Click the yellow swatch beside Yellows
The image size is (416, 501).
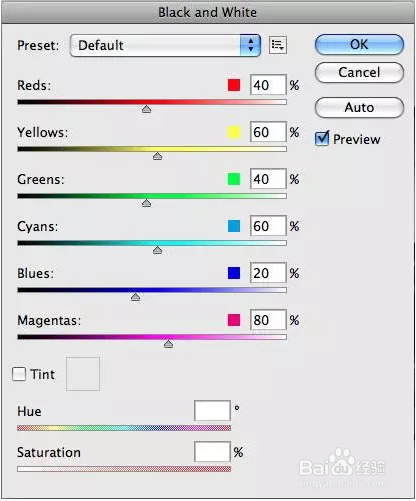click(x=234, y=132)
